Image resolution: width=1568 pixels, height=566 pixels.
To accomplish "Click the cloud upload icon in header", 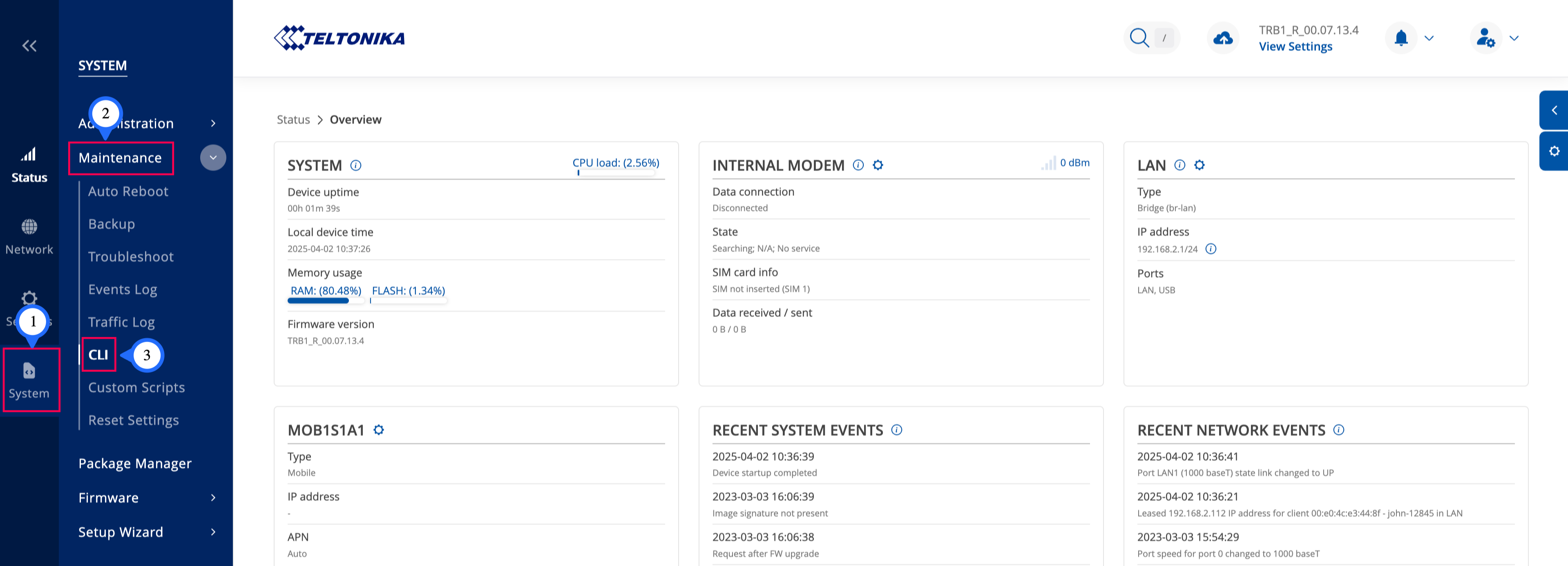I will [1223, 38].
